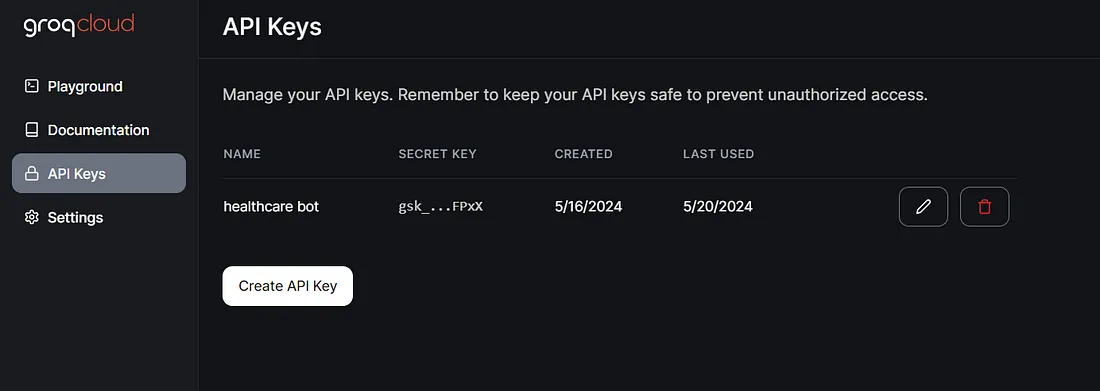
Task: Select API Keys in the sidebar
Action: click(99, 173)
